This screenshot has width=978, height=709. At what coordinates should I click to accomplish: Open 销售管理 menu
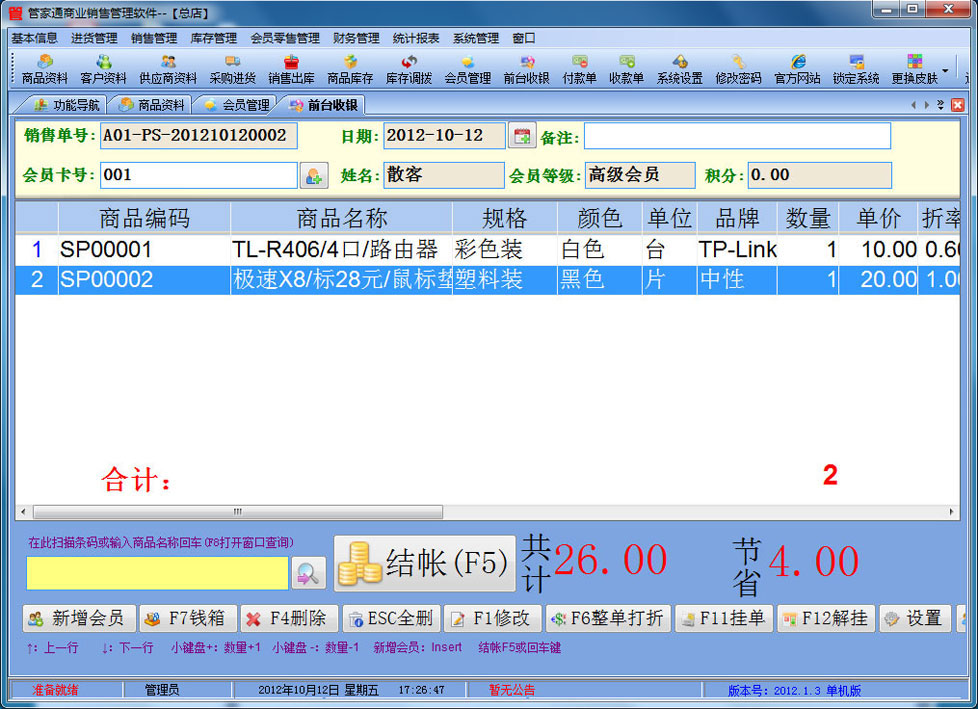point(154,38)
